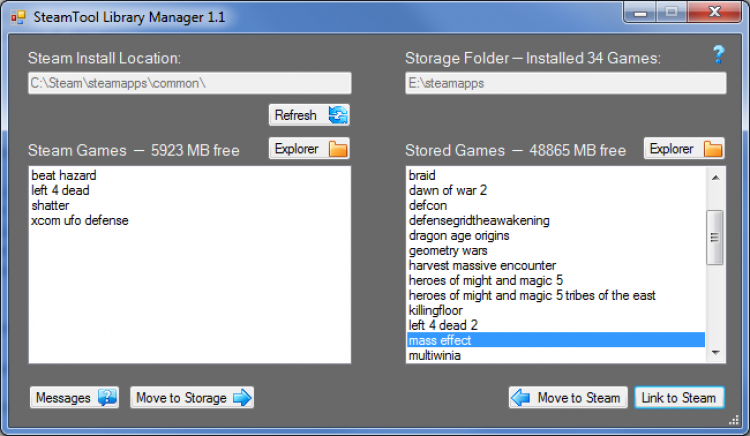Click the blue question mark help icon
Viewport: 750px width, 436px height.
[718, 54]
